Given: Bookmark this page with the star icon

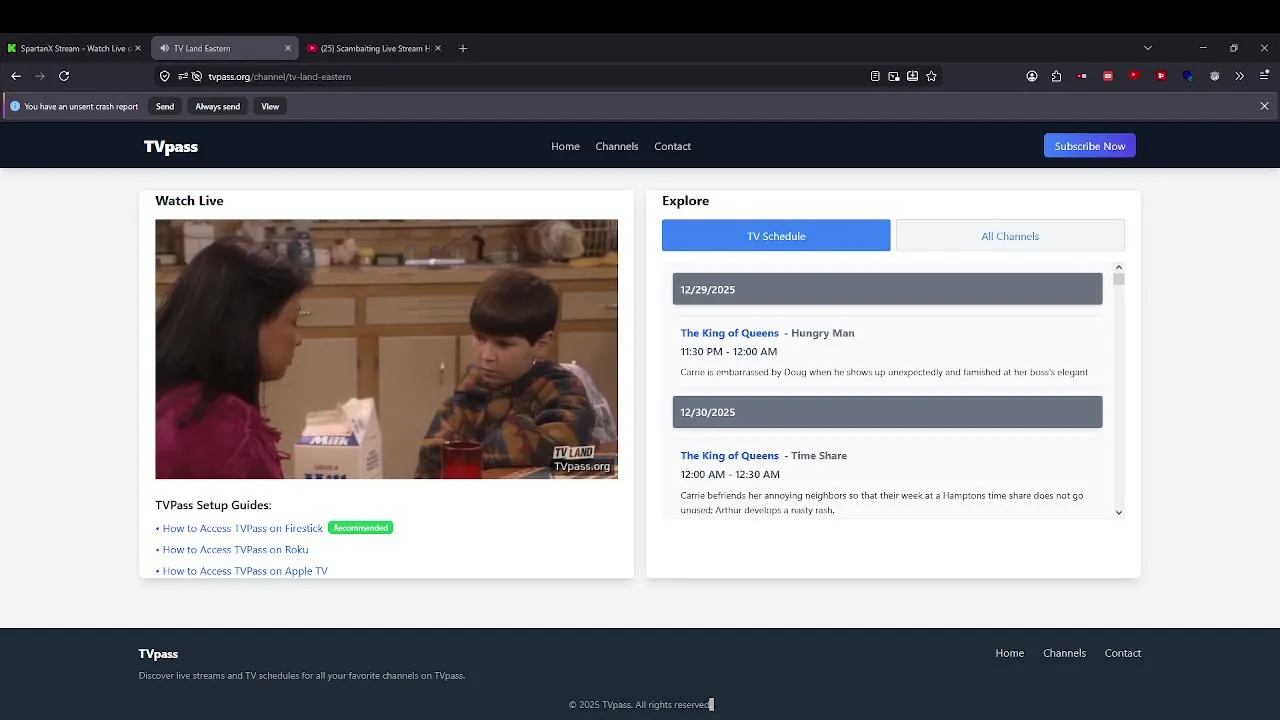Looking at the screenshot, I should pos(932,76).
